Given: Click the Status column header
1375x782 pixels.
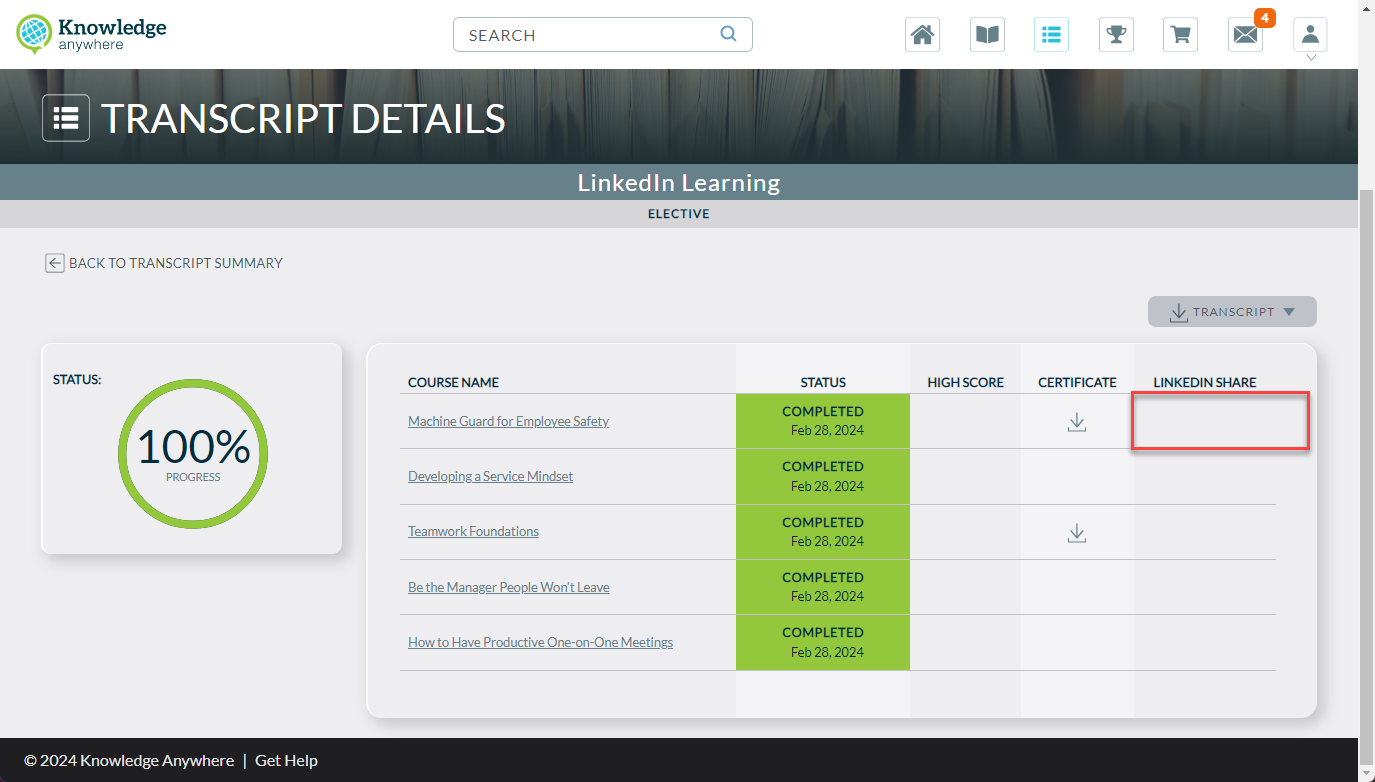Looking at the screenshot, I should [x=823, y=382].
